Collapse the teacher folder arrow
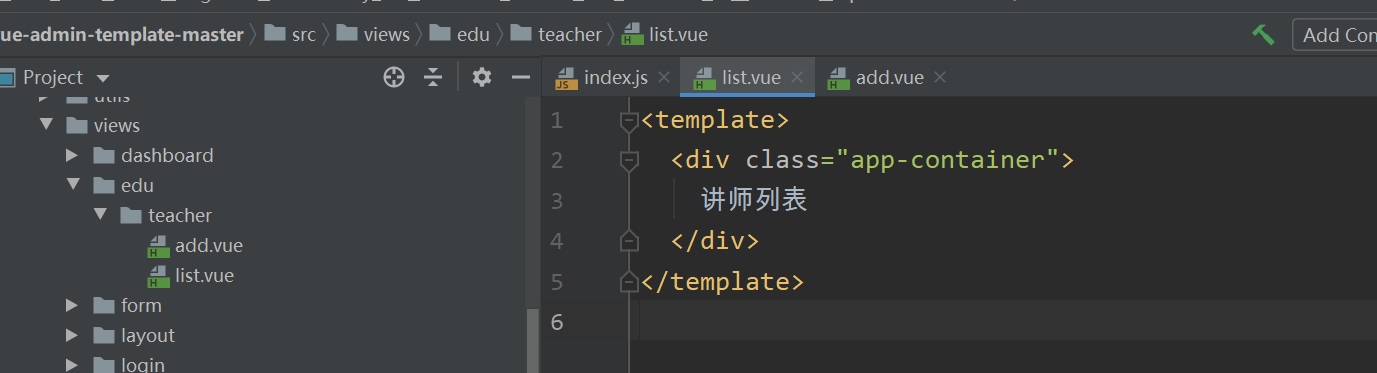Screen dimensions: 1377x373 [99, 215]
